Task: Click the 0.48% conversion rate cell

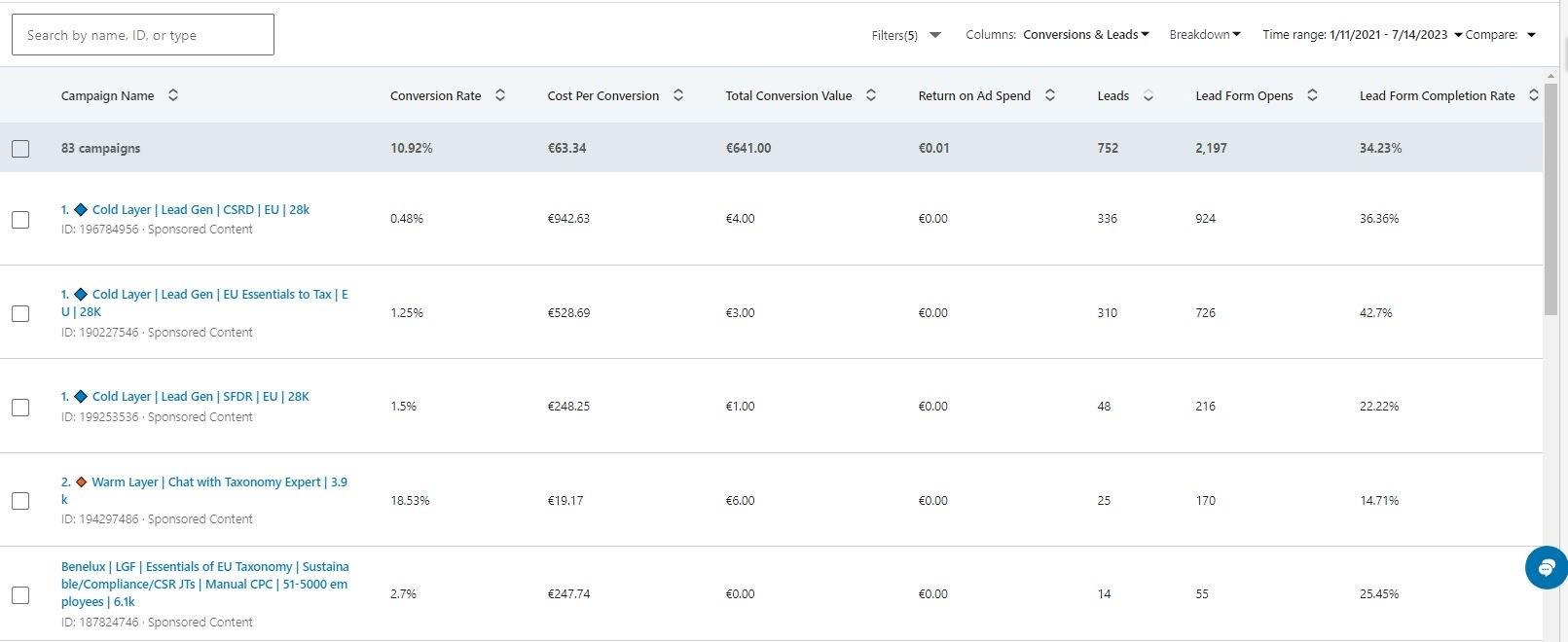Action: tap(407, 219)
